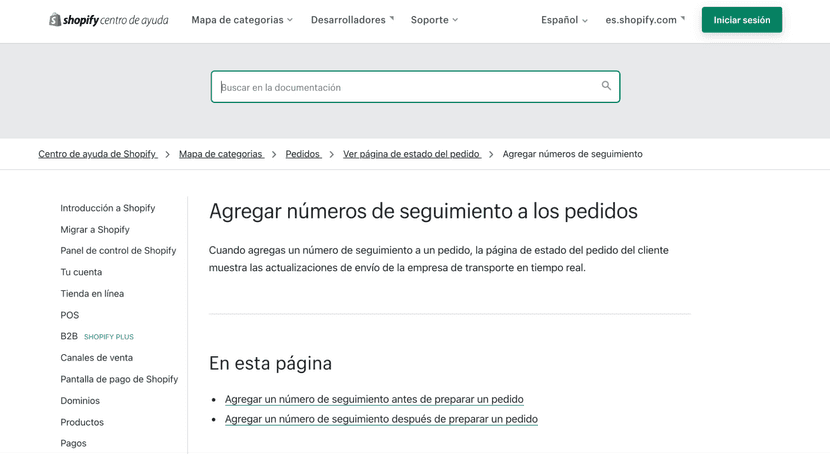Open the Mapa de categorías dropdown

coord(242,20)
